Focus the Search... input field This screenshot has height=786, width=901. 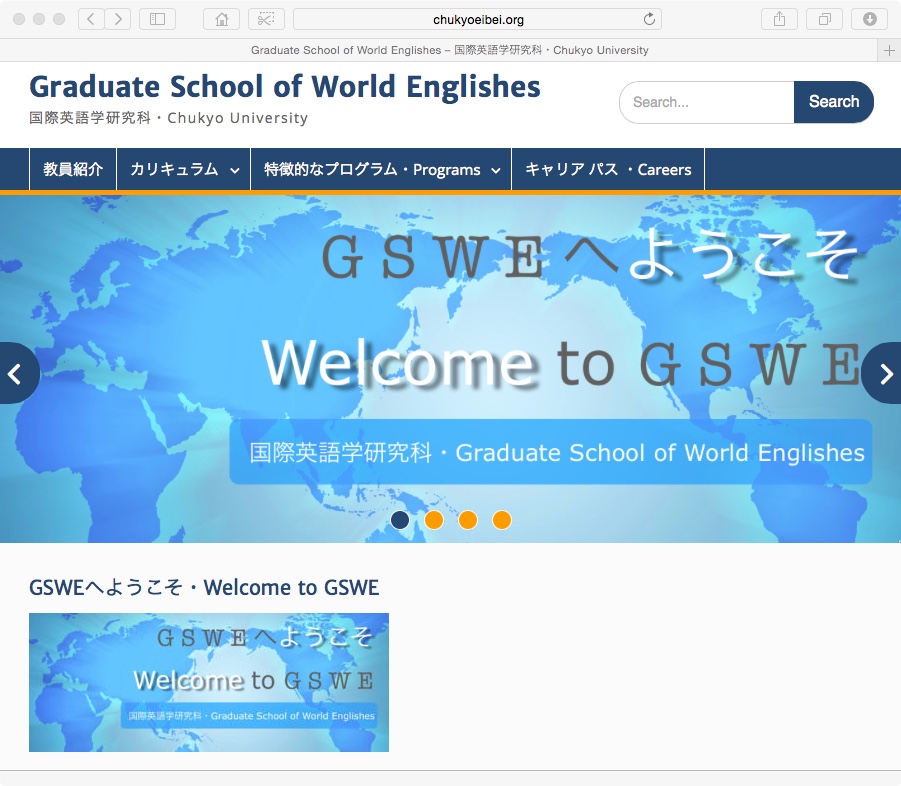(x=707, y=102)
